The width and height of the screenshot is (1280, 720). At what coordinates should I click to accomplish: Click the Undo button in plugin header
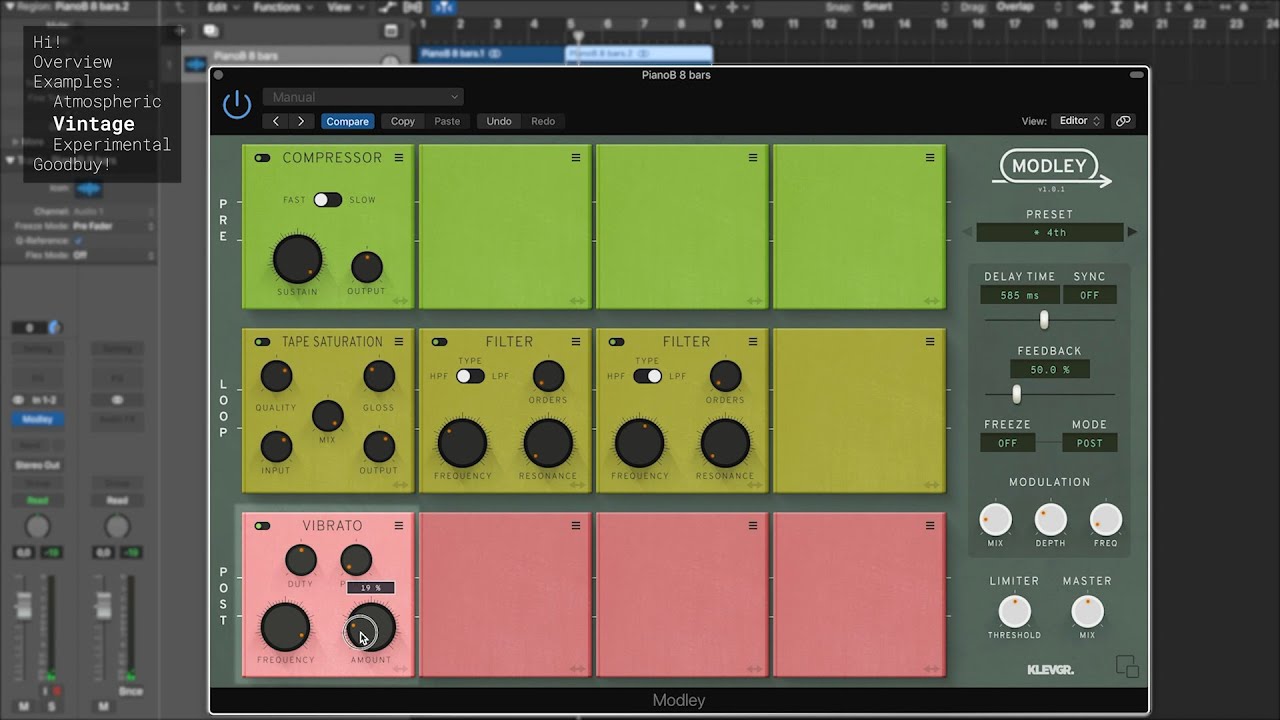click(x=499, y=121)
